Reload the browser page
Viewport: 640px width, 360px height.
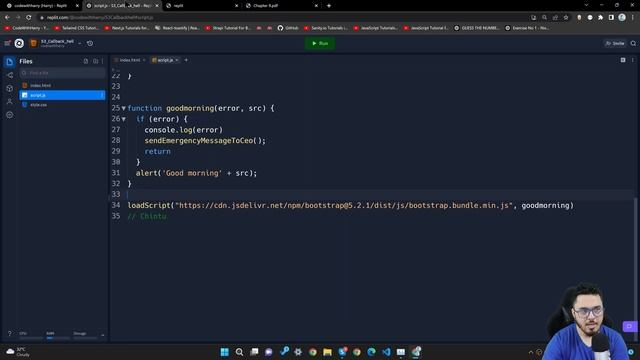(x=29, y=18)
